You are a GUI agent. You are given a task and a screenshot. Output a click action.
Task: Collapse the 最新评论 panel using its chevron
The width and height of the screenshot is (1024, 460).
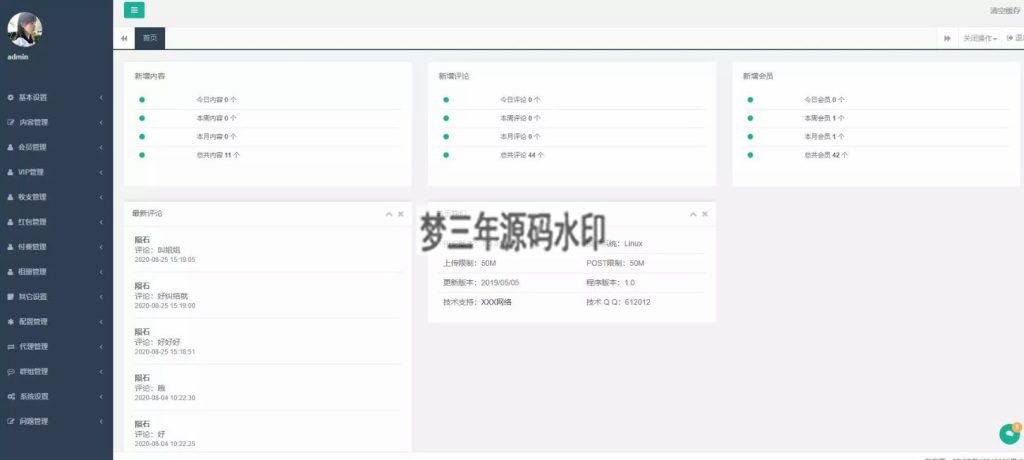pyautogui.click(x=389, y=214)
